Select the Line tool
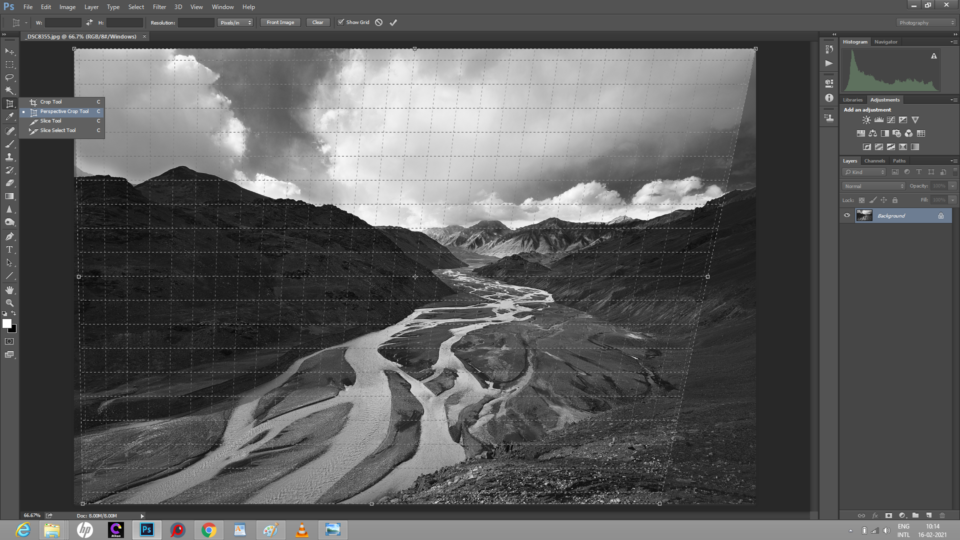The height and width of the screenshot is (540, 960). click(x=10, y=276)
